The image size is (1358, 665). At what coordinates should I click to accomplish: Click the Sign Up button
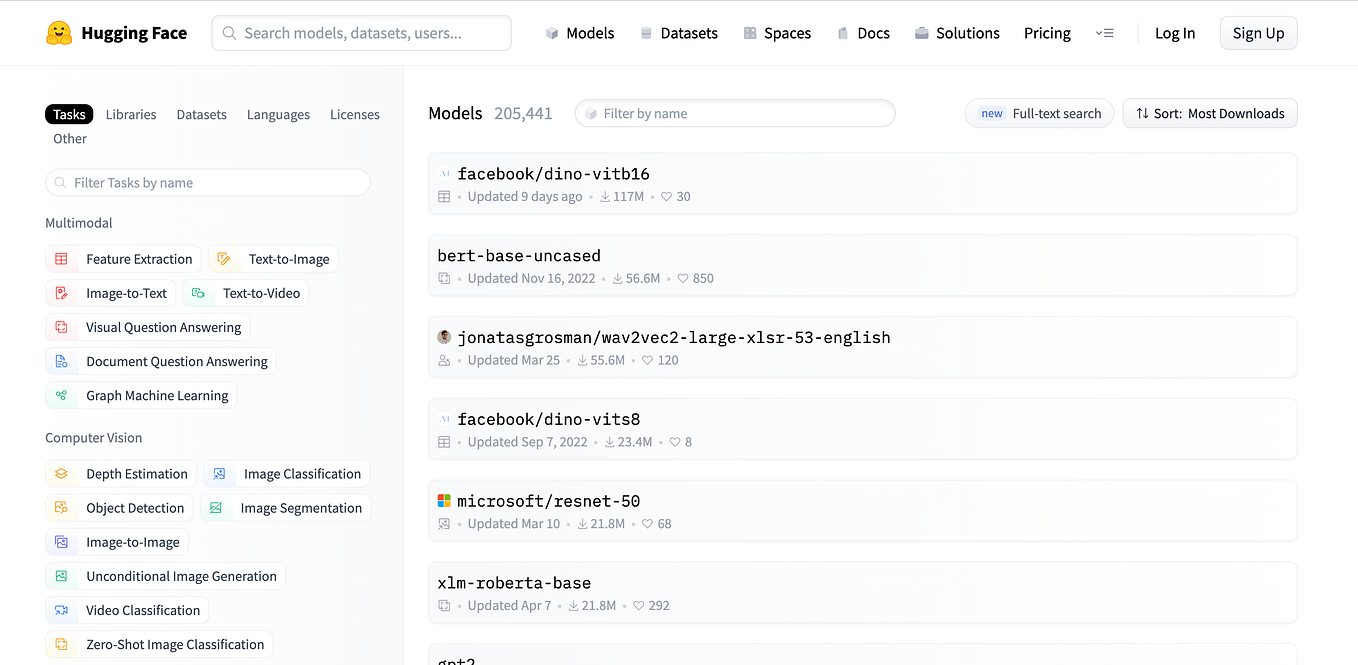[x=1257, y=32]
